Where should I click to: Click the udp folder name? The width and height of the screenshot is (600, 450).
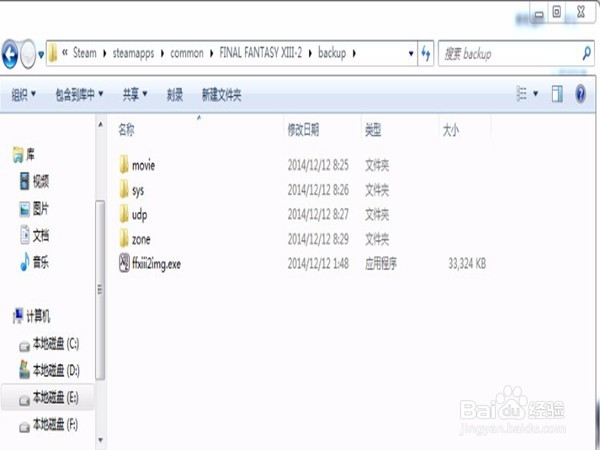(139, 215)
